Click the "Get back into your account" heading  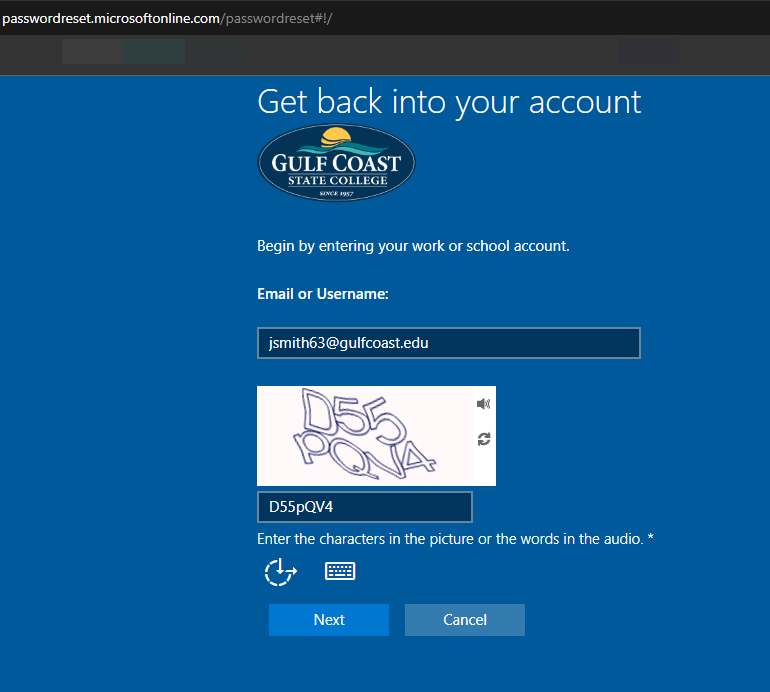tap(449, 102)
